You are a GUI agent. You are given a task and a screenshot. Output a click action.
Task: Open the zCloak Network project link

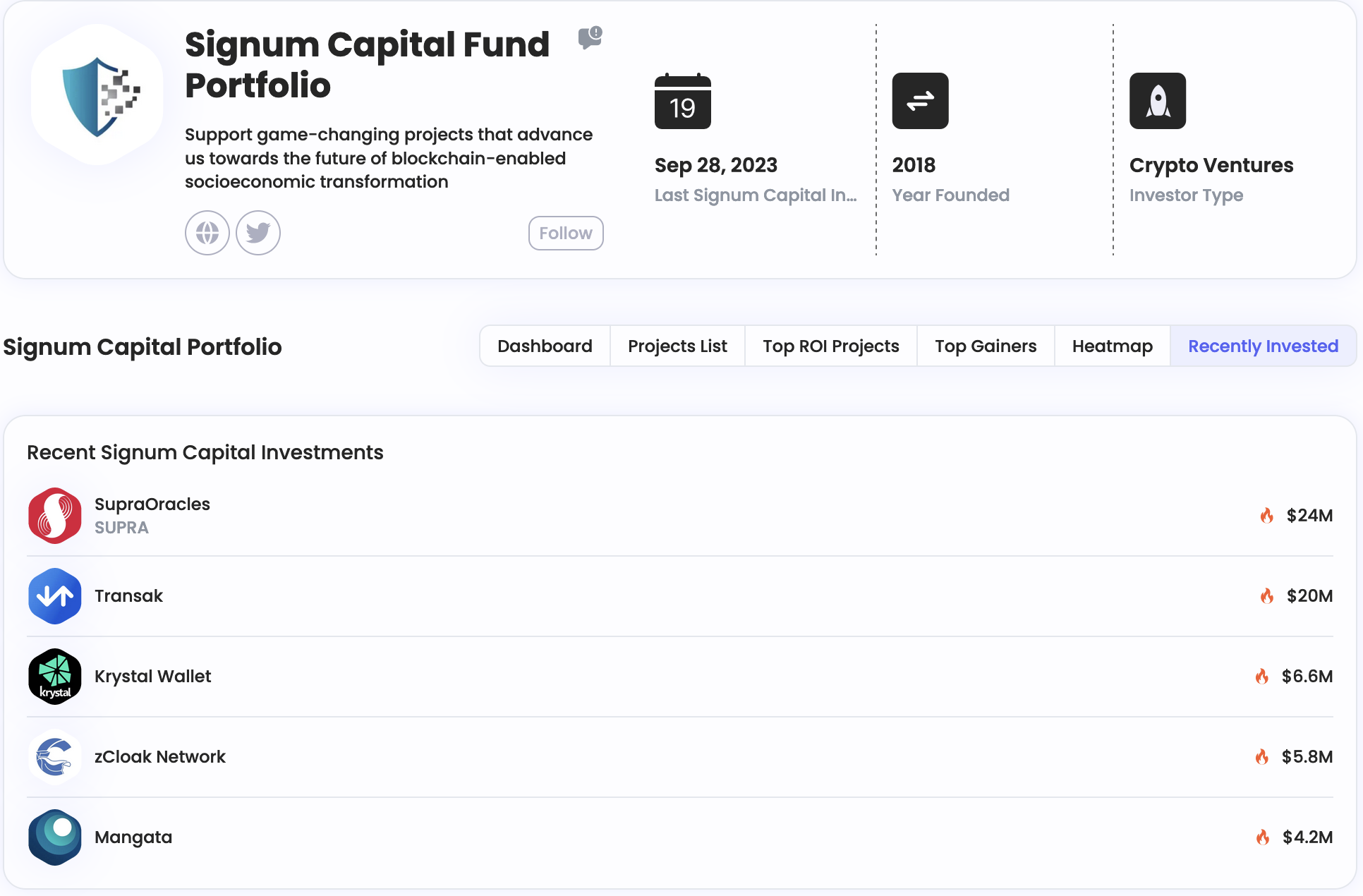160,757
